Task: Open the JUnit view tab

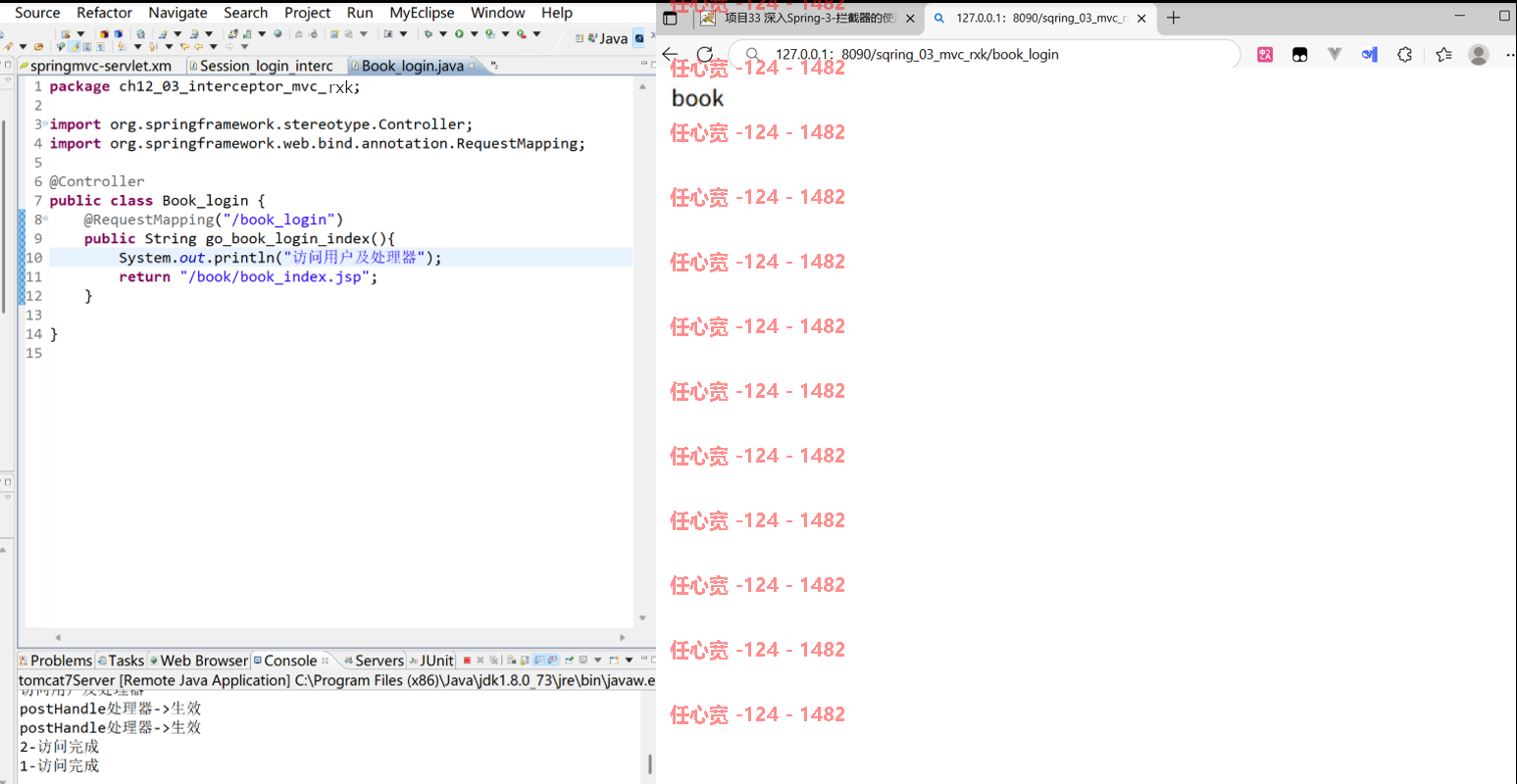Action: point(431,661)
